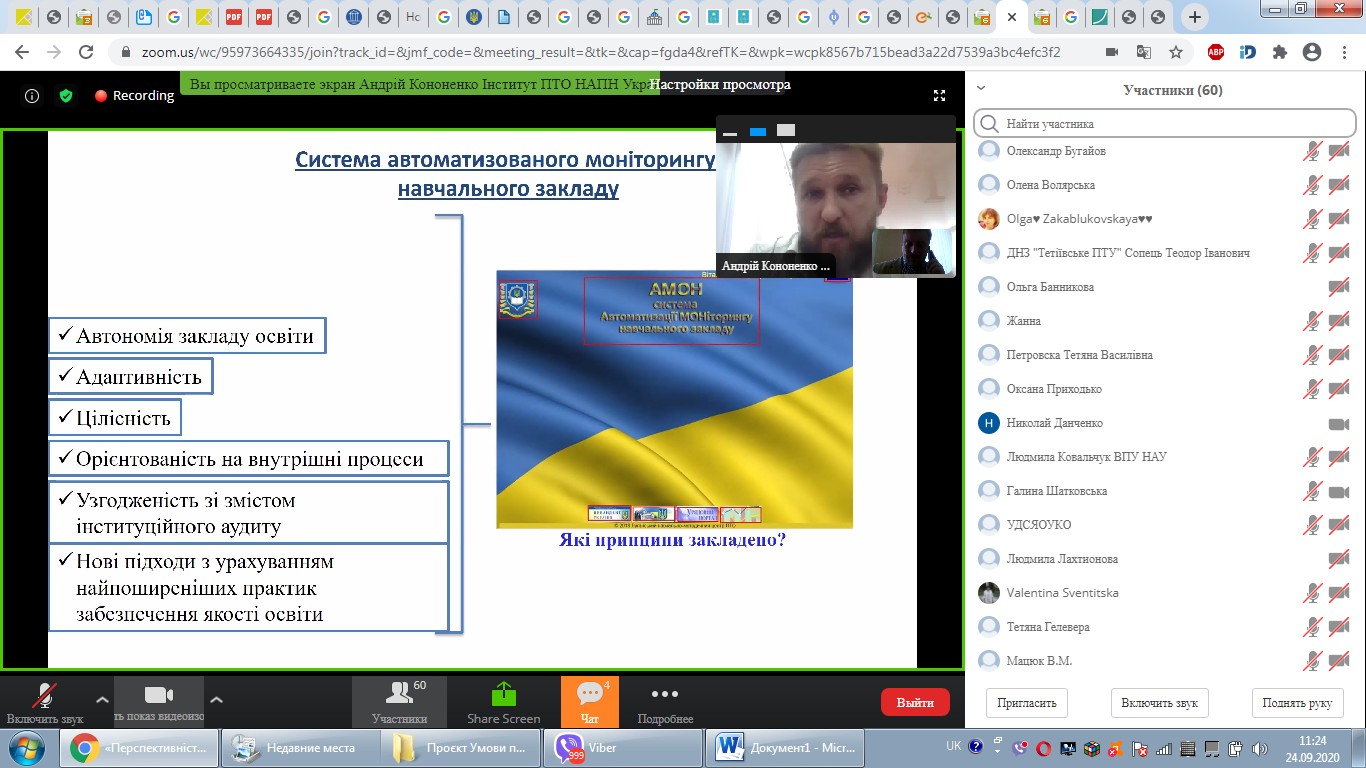This screenshot has height=768, width=1366.
Task: Open a new browser tab
Action: pyautogui.click(x=1194, y=17)
